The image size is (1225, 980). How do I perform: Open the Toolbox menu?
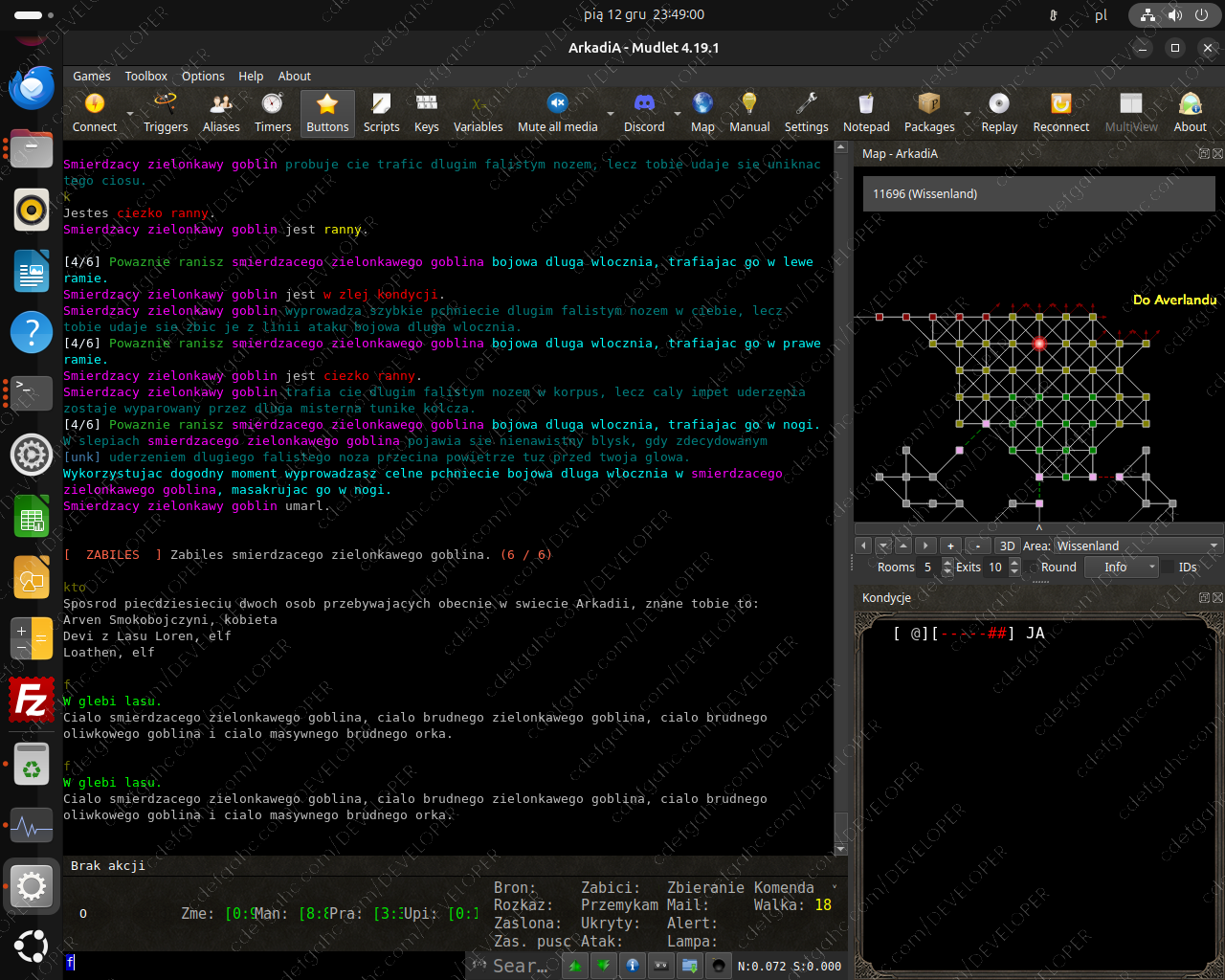tap(145, 77)
